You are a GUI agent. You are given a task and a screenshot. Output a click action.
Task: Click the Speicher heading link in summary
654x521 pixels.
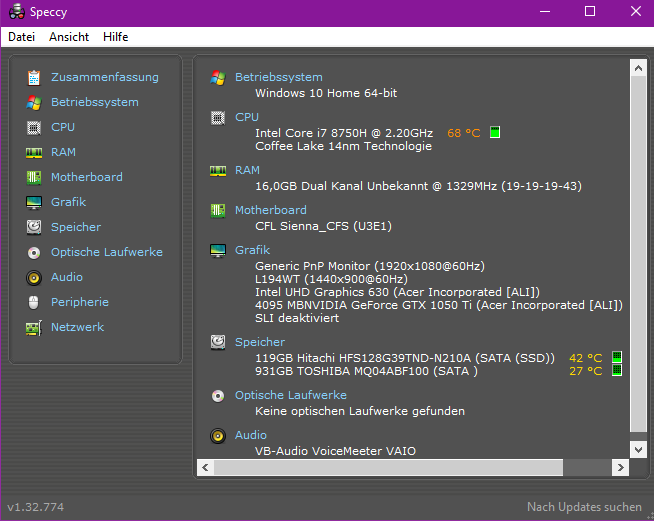coord(260,342)
